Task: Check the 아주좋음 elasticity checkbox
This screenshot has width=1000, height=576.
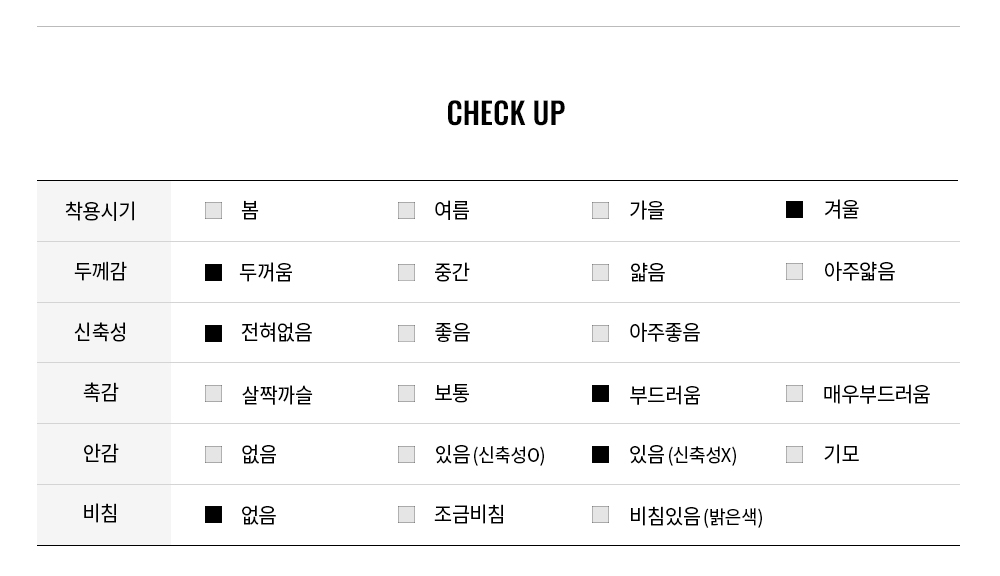Action: coord(600,333)
